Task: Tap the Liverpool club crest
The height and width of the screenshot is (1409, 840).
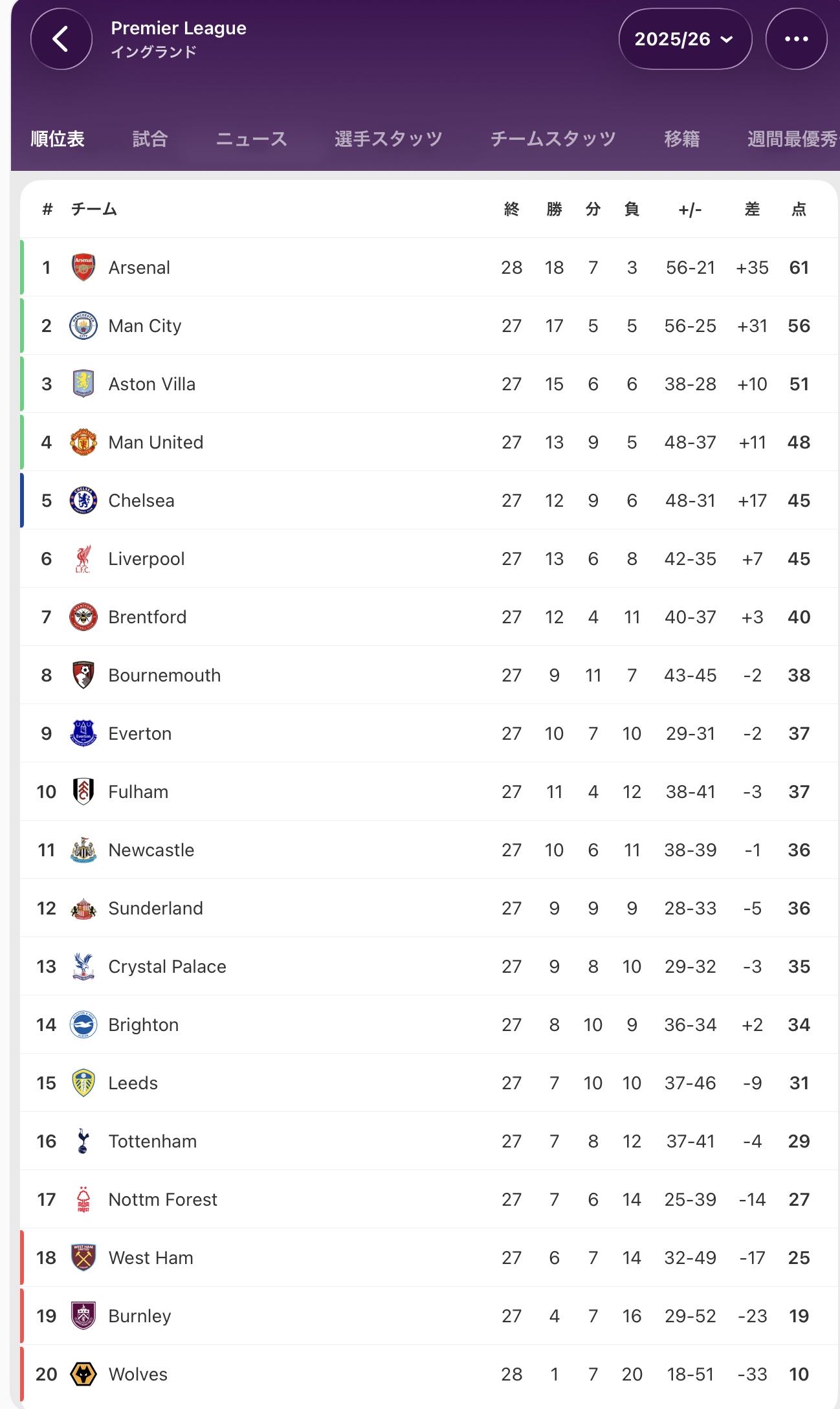Action: (83, 559)
